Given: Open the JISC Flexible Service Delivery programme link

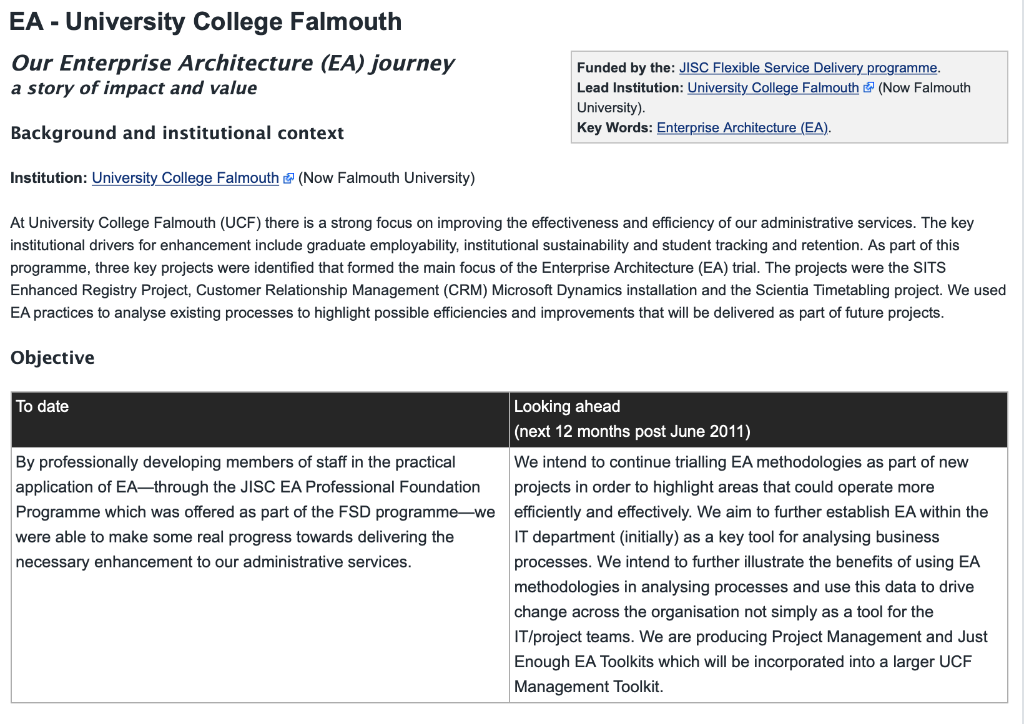Looking at the screenshot, I should [808, 68].
